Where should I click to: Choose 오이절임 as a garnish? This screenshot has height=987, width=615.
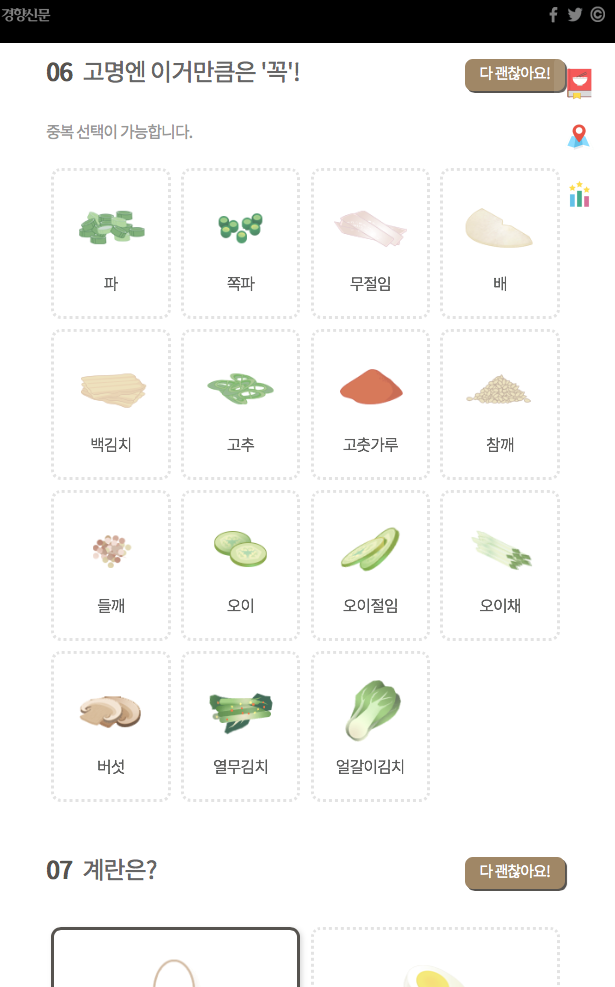click(x=370, y=564)
